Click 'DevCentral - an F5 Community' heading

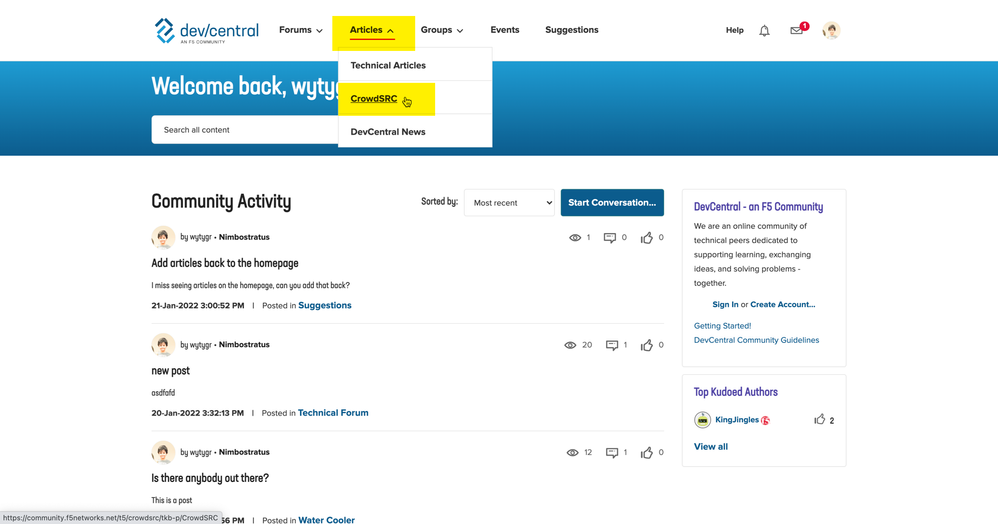click(758, 207)
